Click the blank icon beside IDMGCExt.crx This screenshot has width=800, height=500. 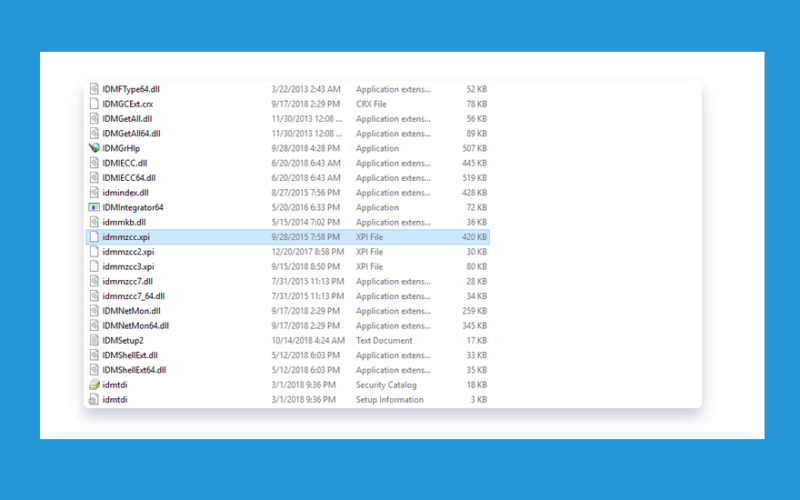(x=94, y=104)
